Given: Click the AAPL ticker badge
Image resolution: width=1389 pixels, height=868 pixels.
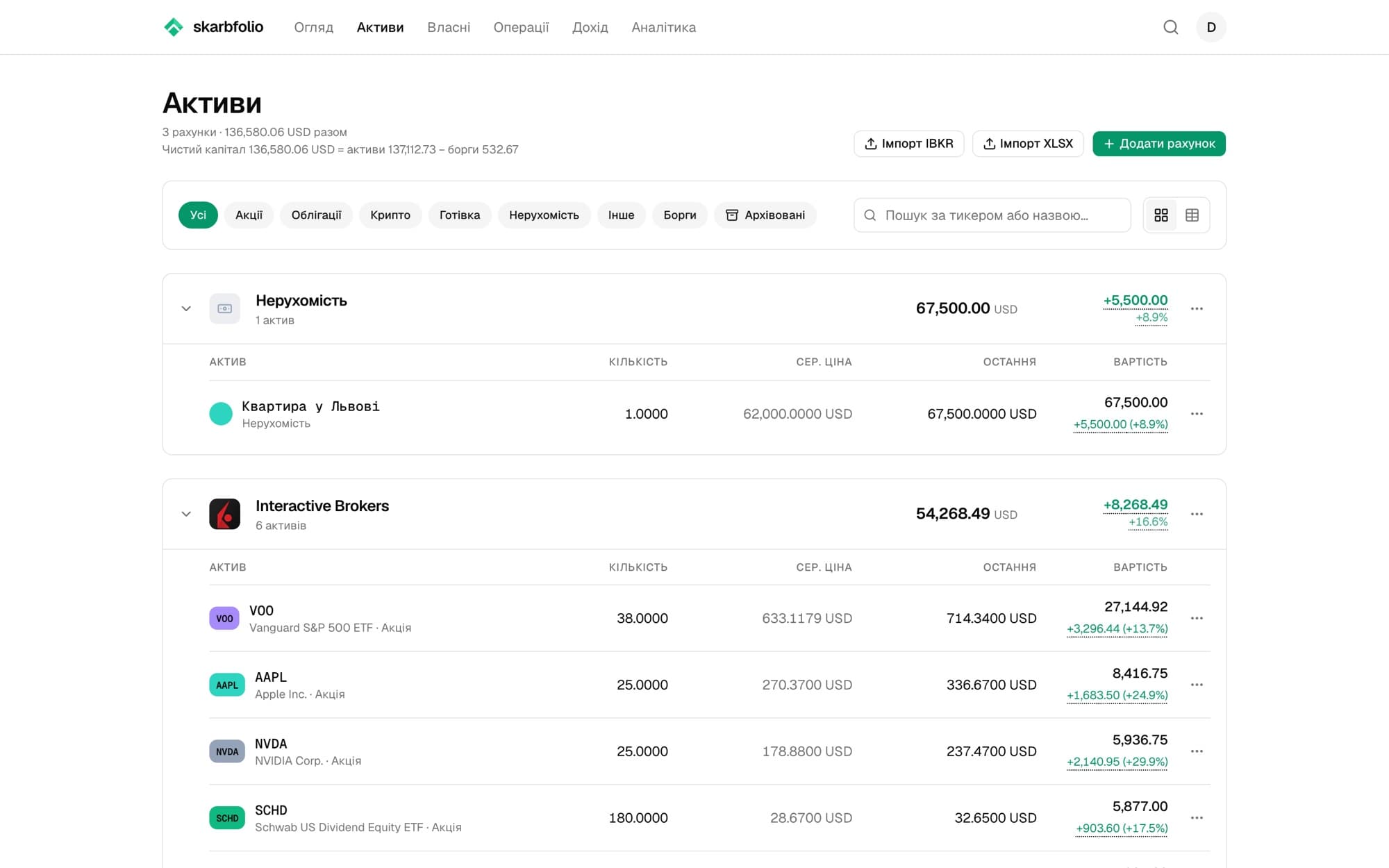Looking at the screenshot, I should 227,685.
